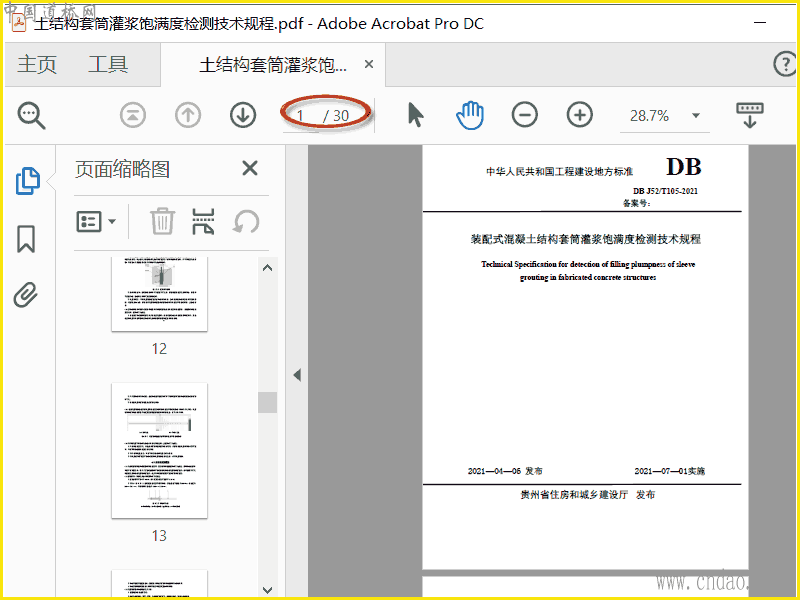
Task: Click the document title 装配式混凝土结构套筒灌浆饱满度检测技术规程
Action: 585,239
